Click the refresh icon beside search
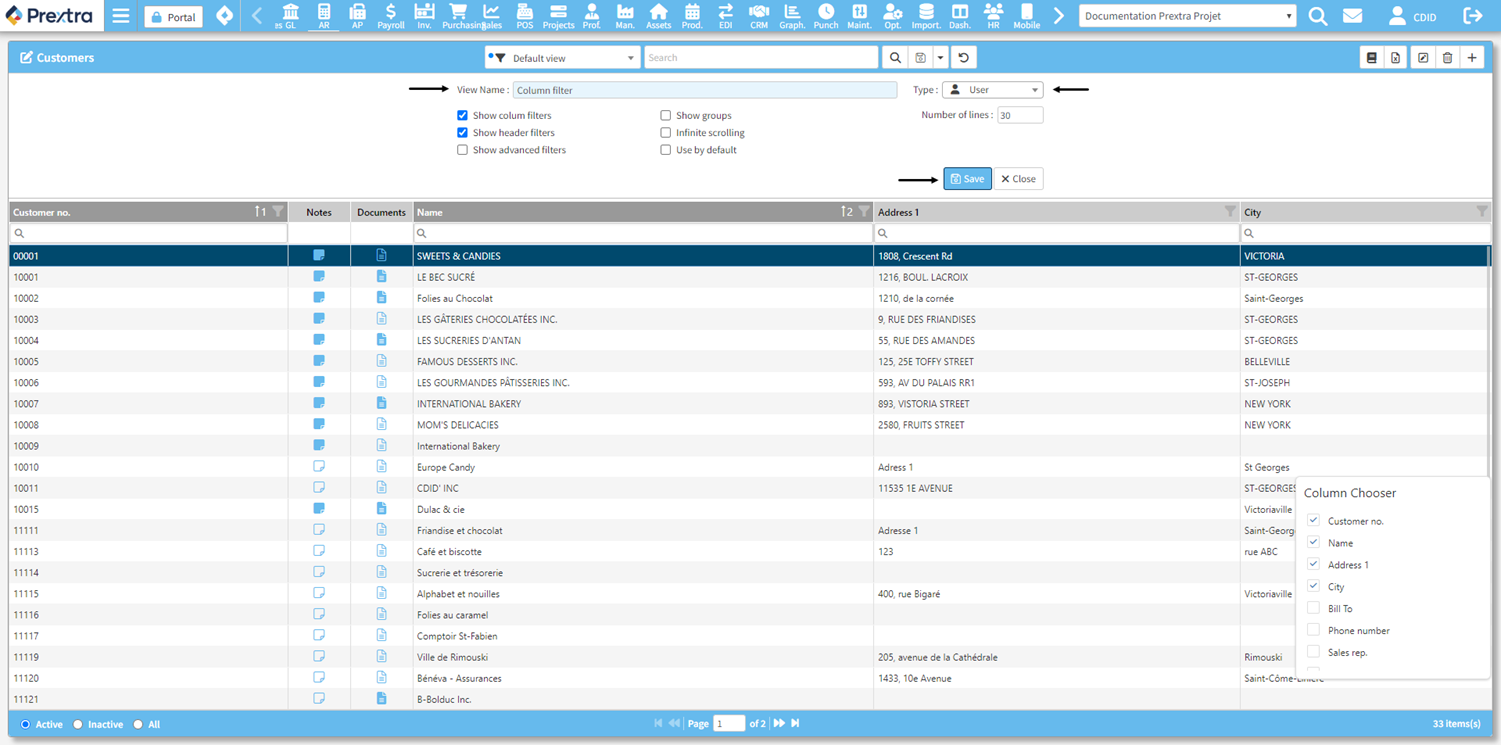The image size is (1501, 745). pos(963,58)
